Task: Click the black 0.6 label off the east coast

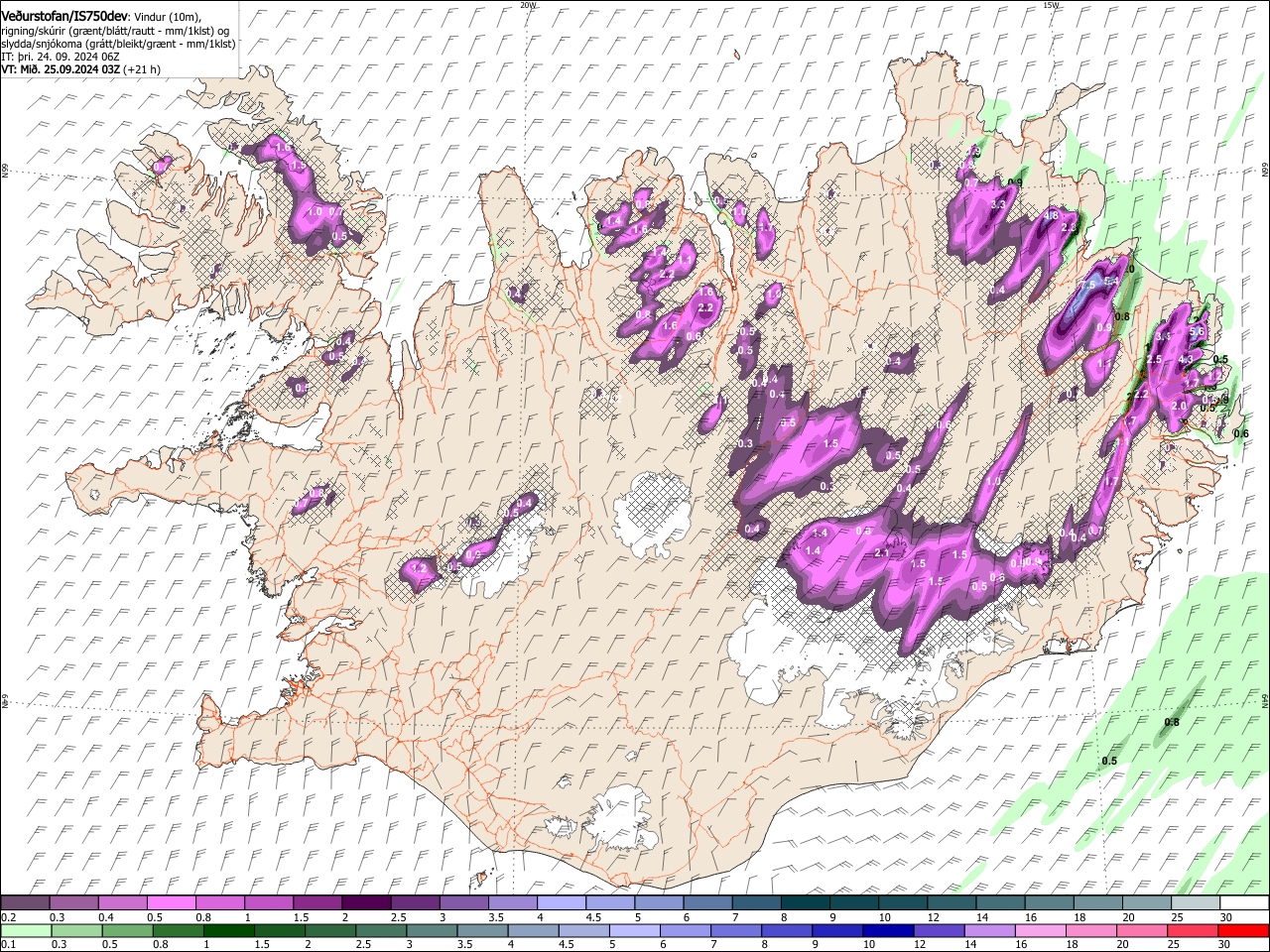Action: [x=1240, y=433]
